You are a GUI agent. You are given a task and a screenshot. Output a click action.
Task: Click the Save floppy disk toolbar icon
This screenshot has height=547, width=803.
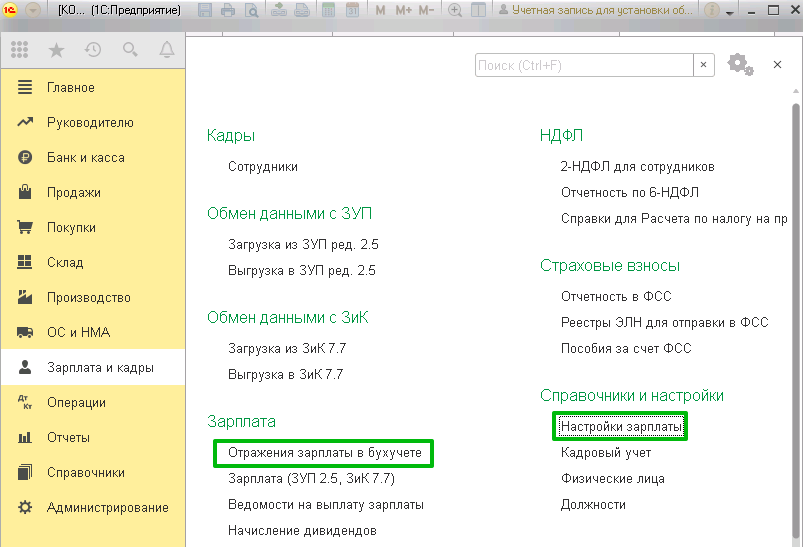[x=205, y=10]
